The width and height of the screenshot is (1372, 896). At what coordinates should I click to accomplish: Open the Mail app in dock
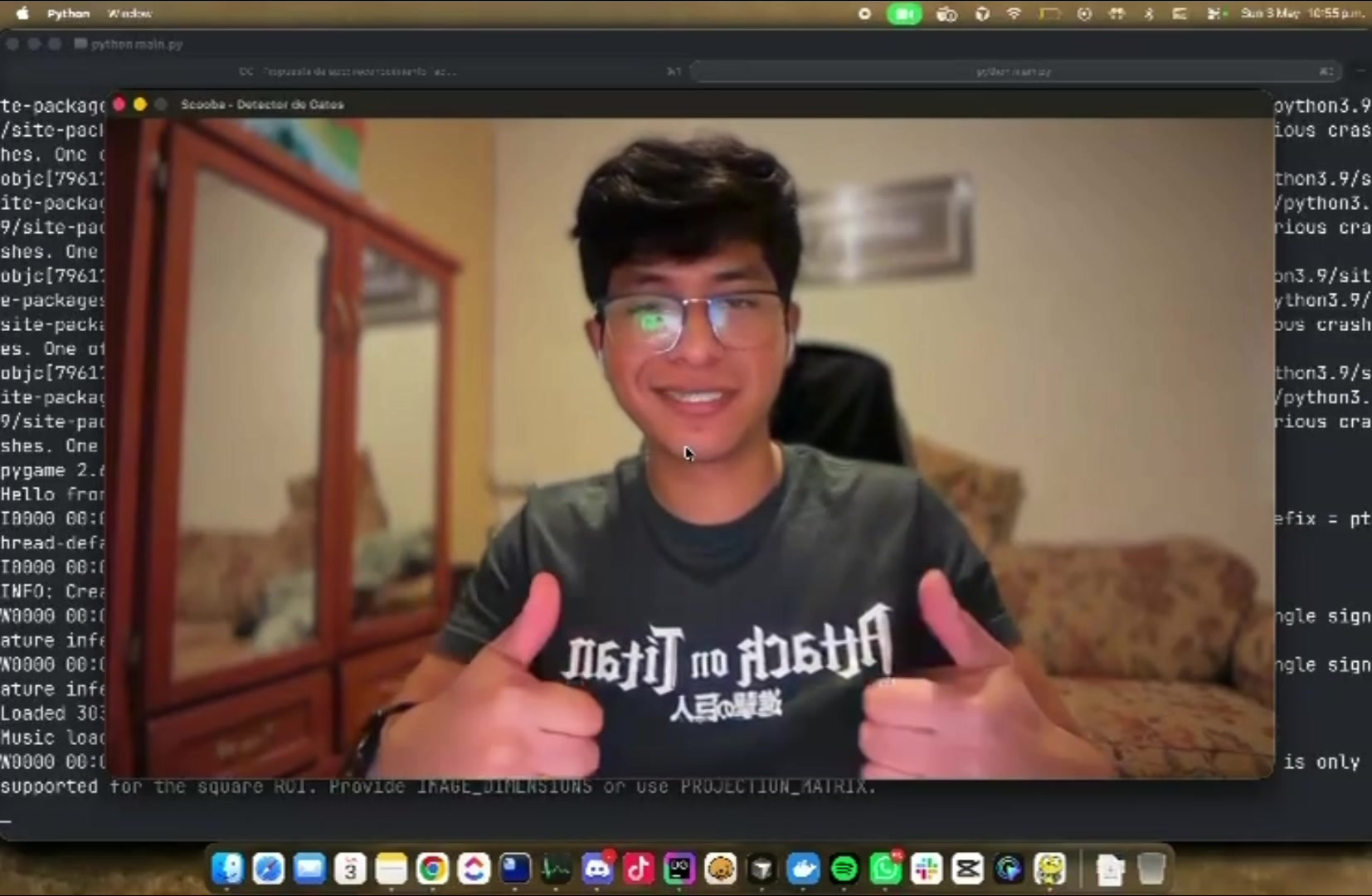[x=309, y=869]
